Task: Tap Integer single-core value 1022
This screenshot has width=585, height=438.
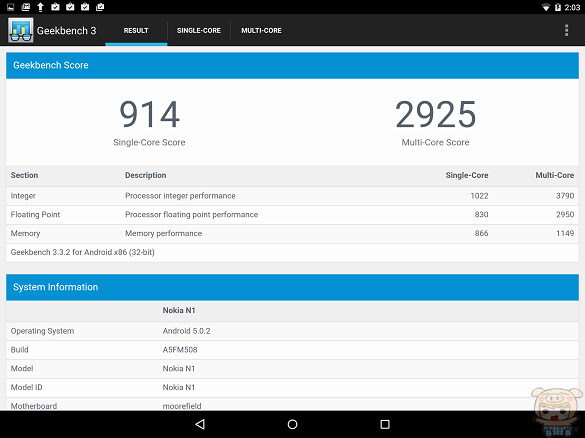Action: [479, 196]
